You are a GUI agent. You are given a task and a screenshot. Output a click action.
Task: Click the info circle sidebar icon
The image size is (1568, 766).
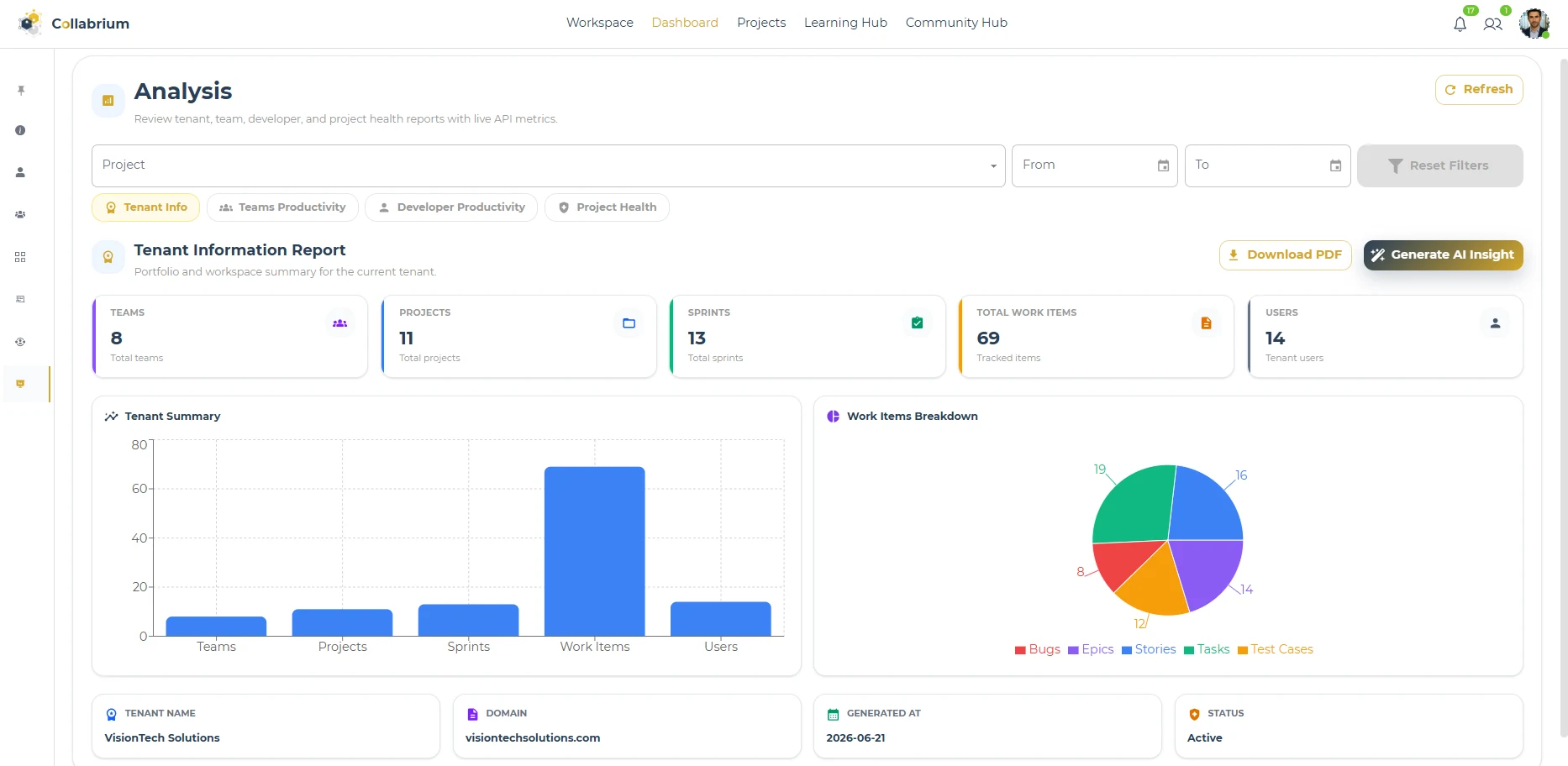(20, 130)
